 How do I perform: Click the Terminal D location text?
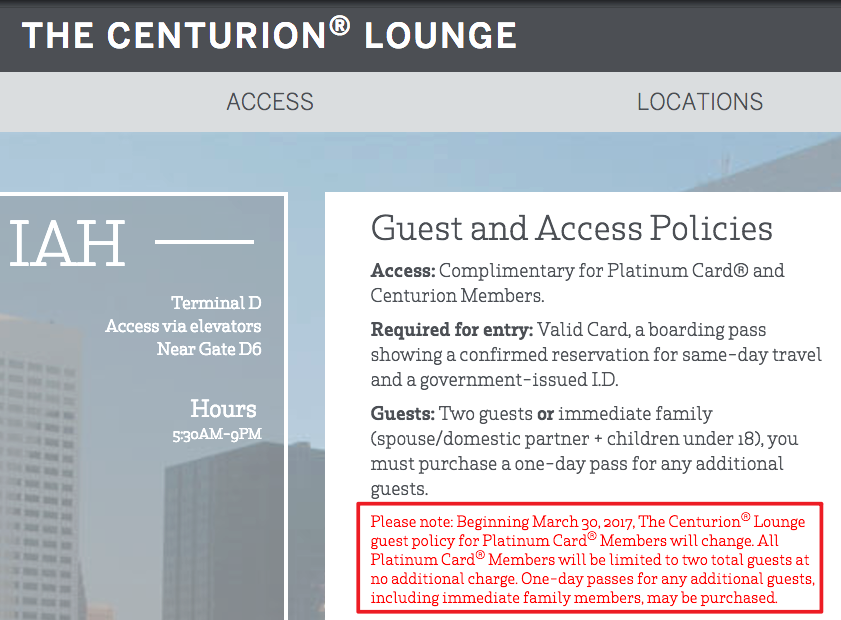[216, 303]
